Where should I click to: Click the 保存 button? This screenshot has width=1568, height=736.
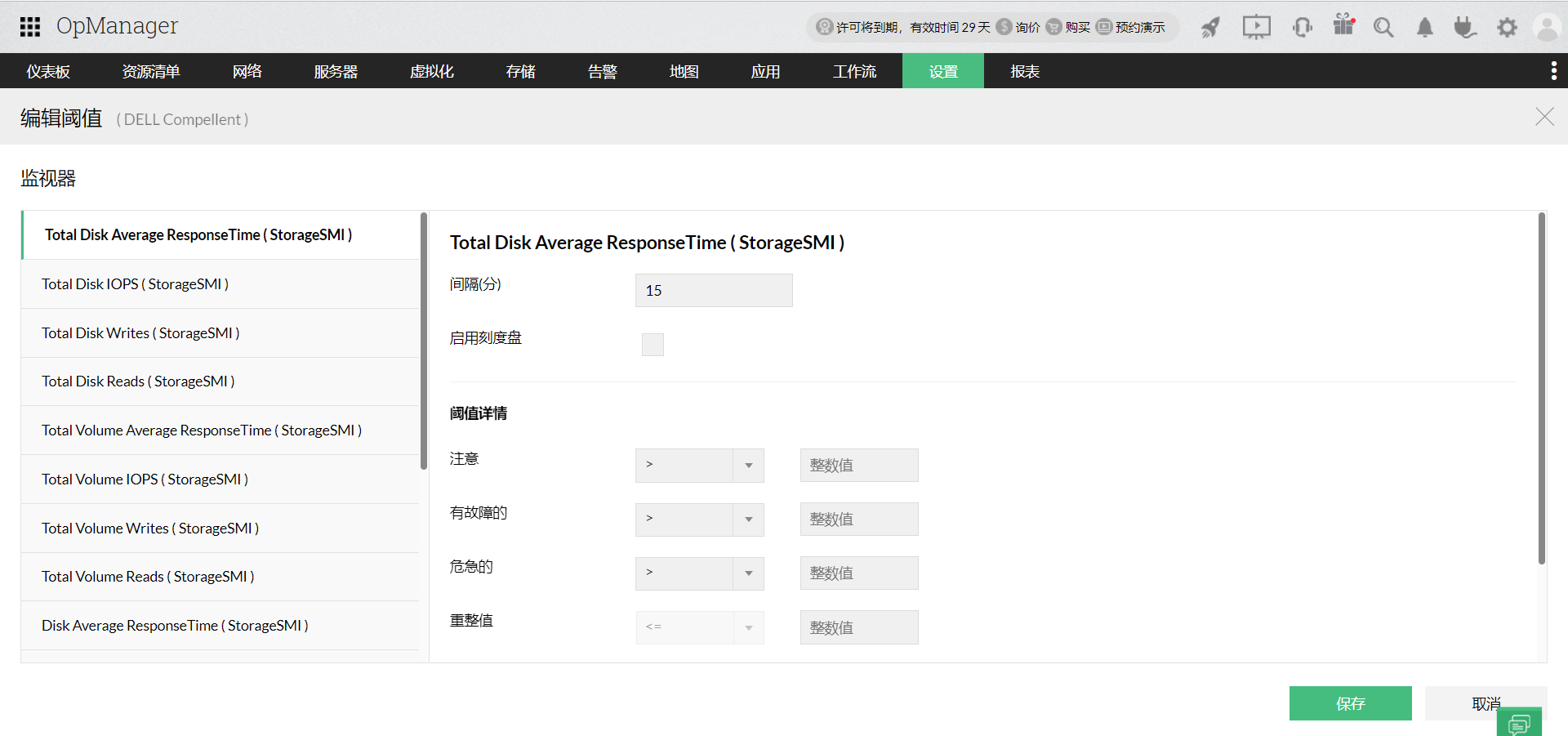click(x=1350, y=703)
